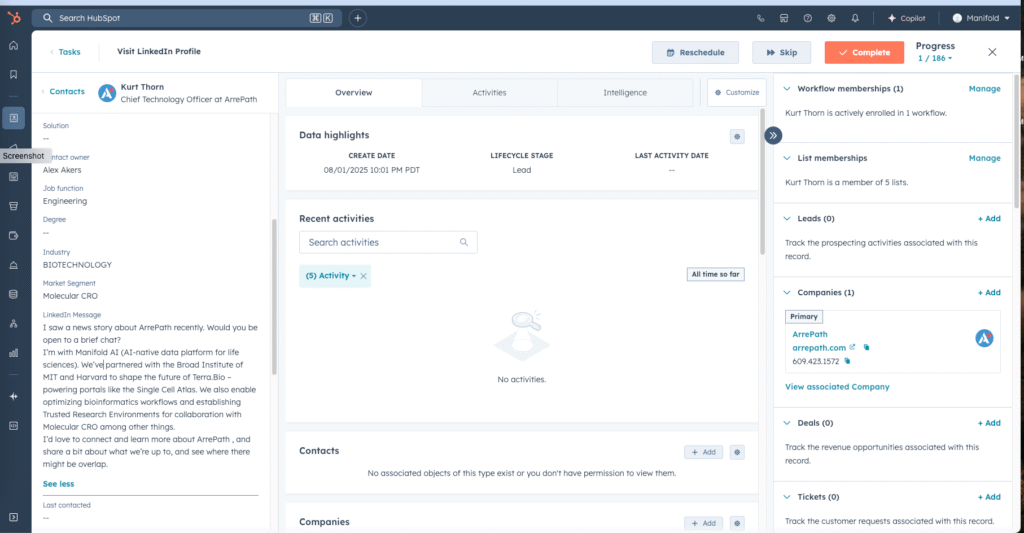Screen dimensions: 1024x533
Task: Click the home icon in left sidebar
Action: (x=13, y=46)
